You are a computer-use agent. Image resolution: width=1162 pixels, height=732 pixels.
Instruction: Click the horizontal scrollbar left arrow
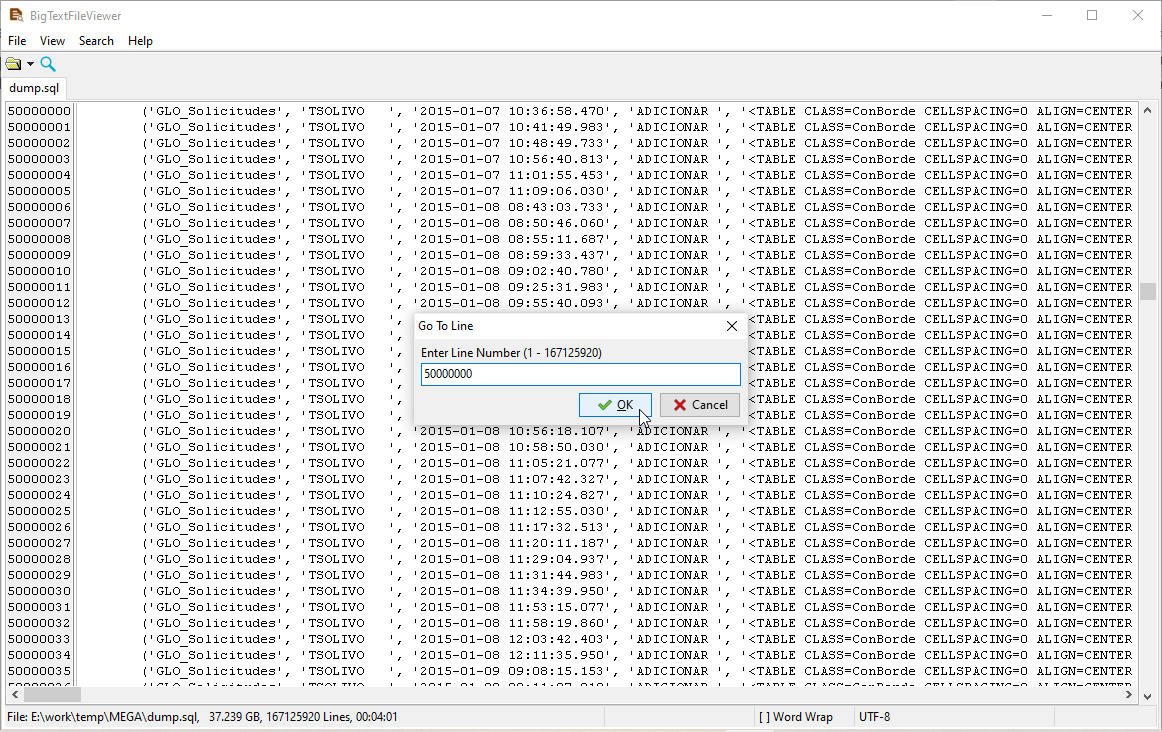pos(15,695)
